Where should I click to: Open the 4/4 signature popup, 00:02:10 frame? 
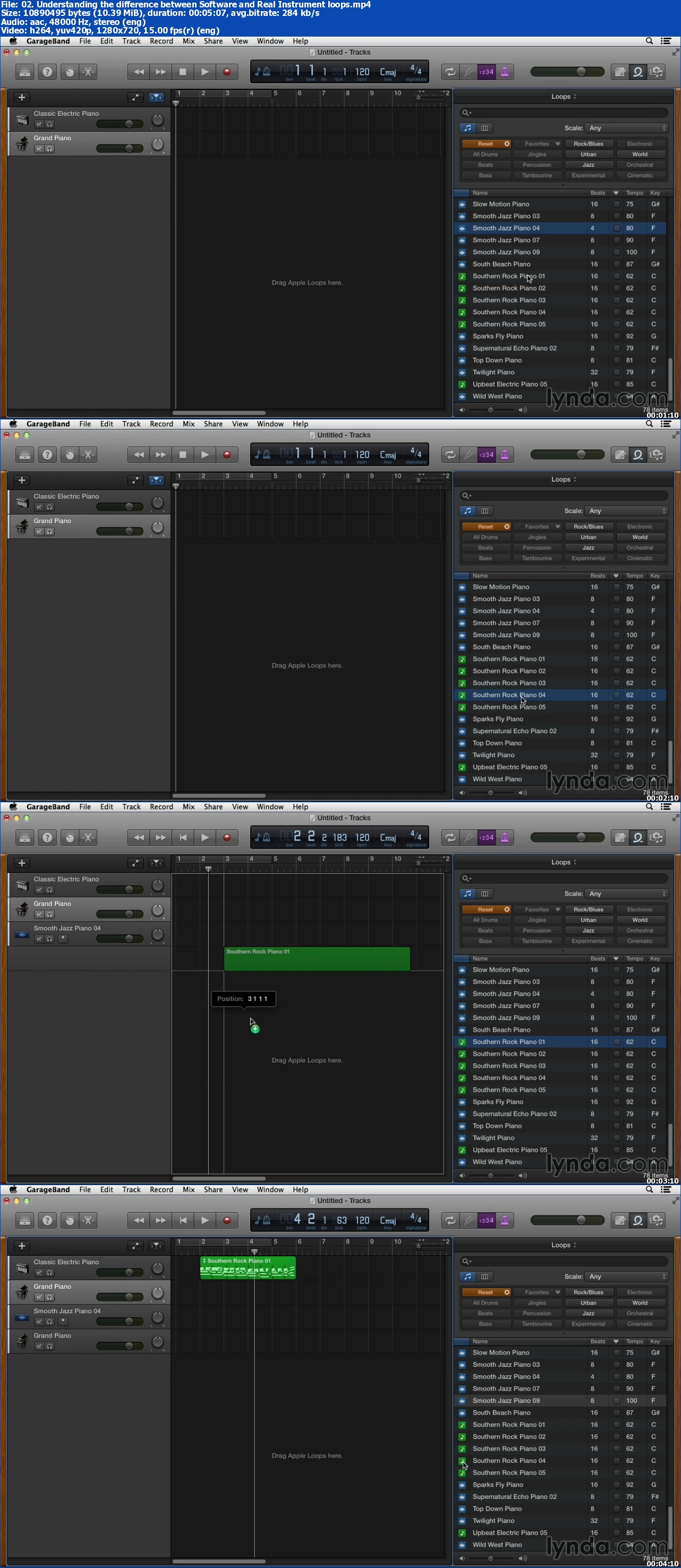pos(416,453)
